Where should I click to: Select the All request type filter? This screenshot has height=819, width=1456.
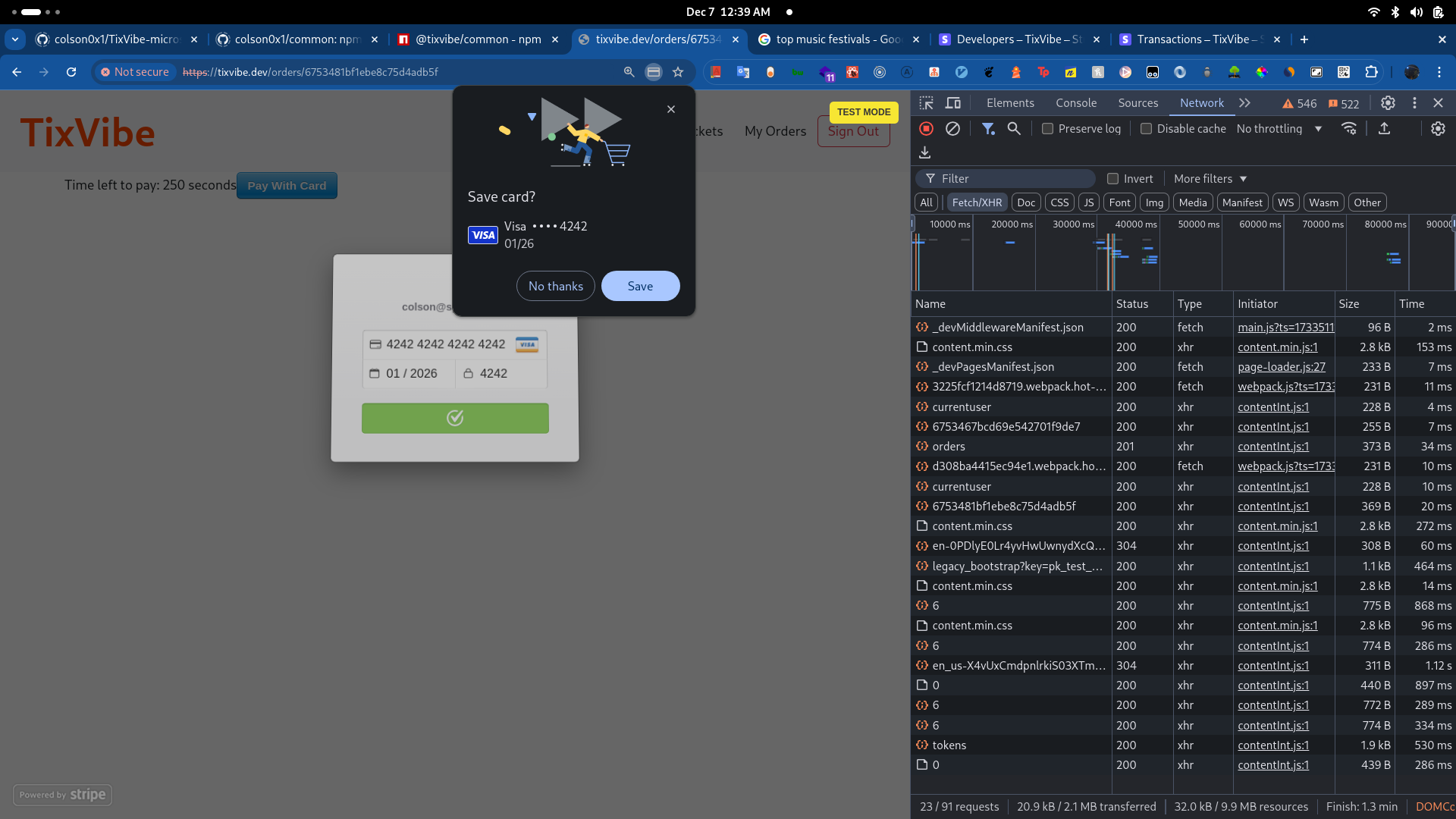926,202
